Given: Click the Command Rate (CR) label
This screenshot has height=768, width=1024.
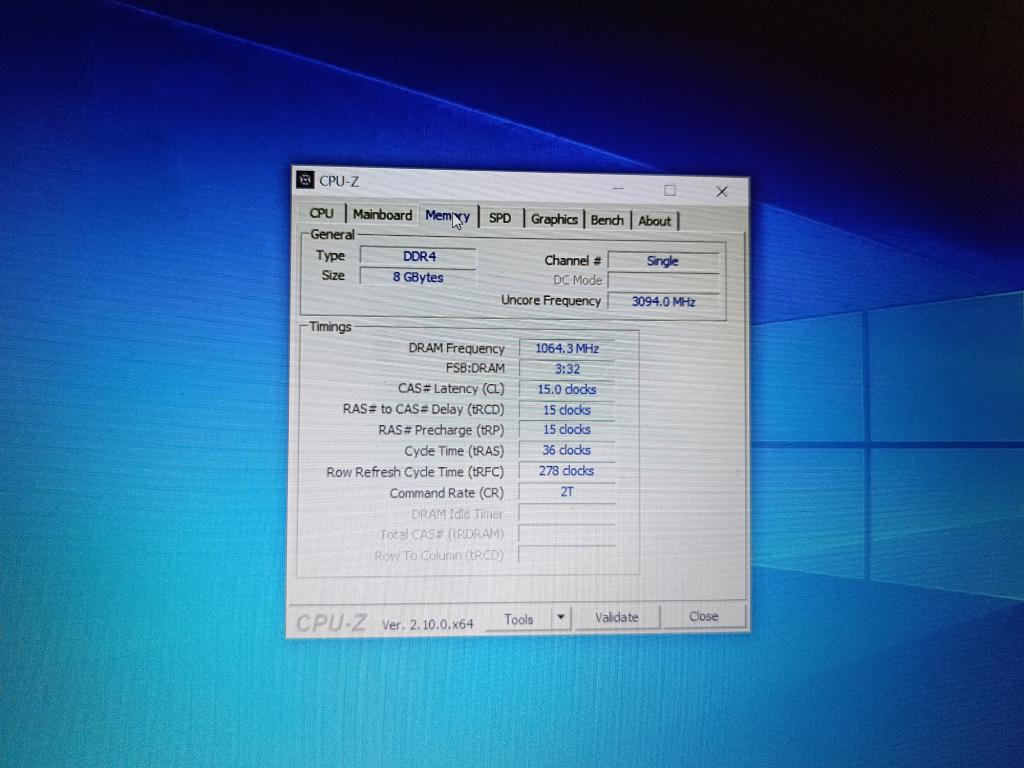Looking at the screenshot, I should click(447, 493).
